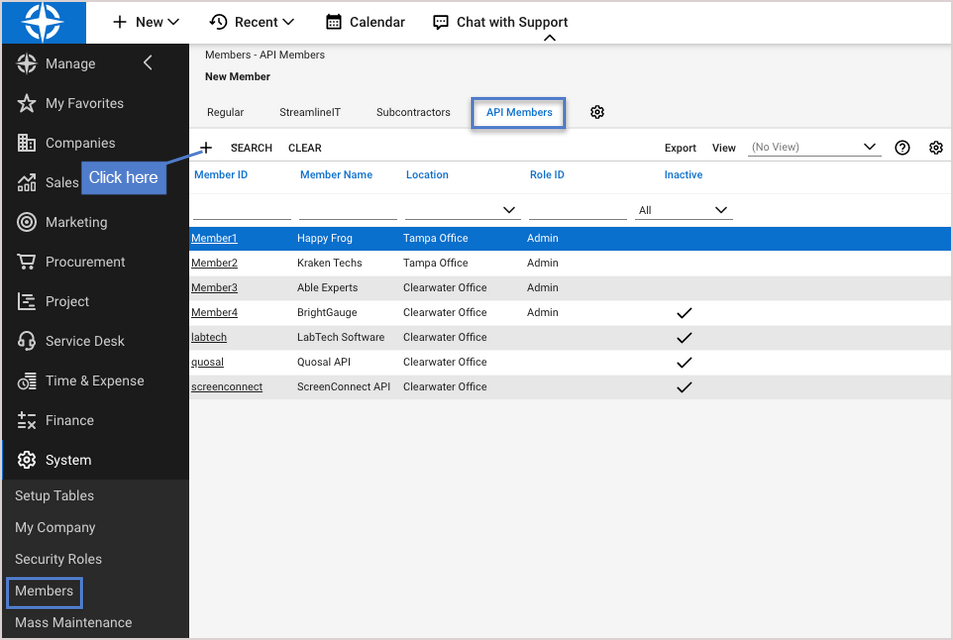
Task: Click the My Favorites star icon
Action: click(27, 103)
